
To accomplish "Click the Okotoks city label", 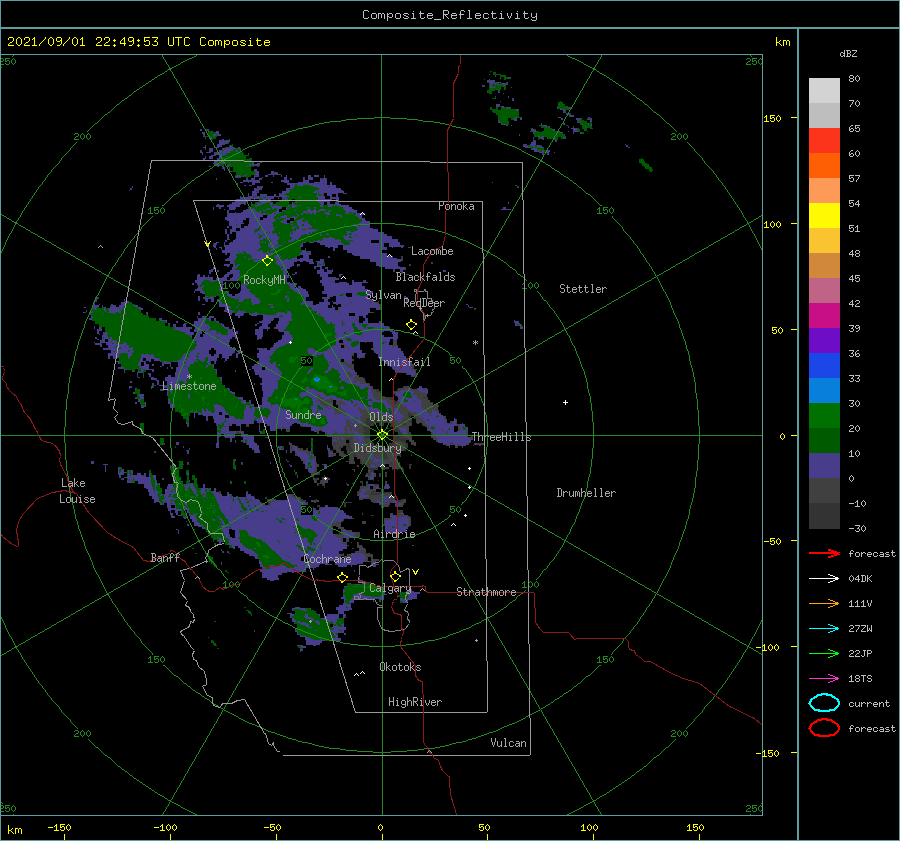I will [x=400, y=667].
